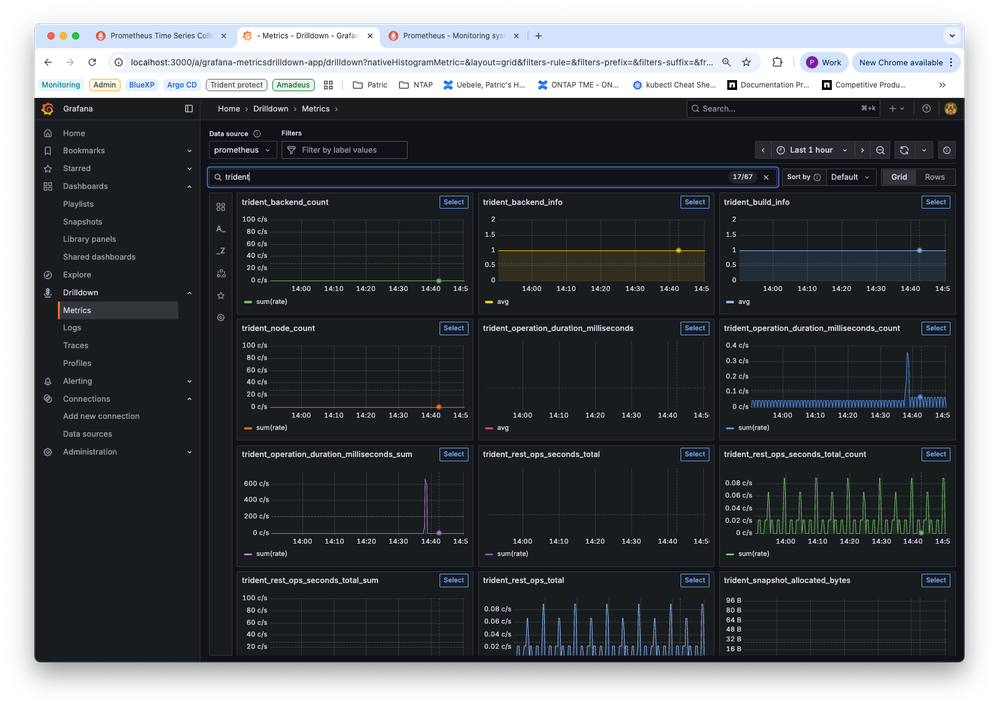Switch layout to Grid view
This screenshot has height=708, width=999.
(x=899, y=177)
